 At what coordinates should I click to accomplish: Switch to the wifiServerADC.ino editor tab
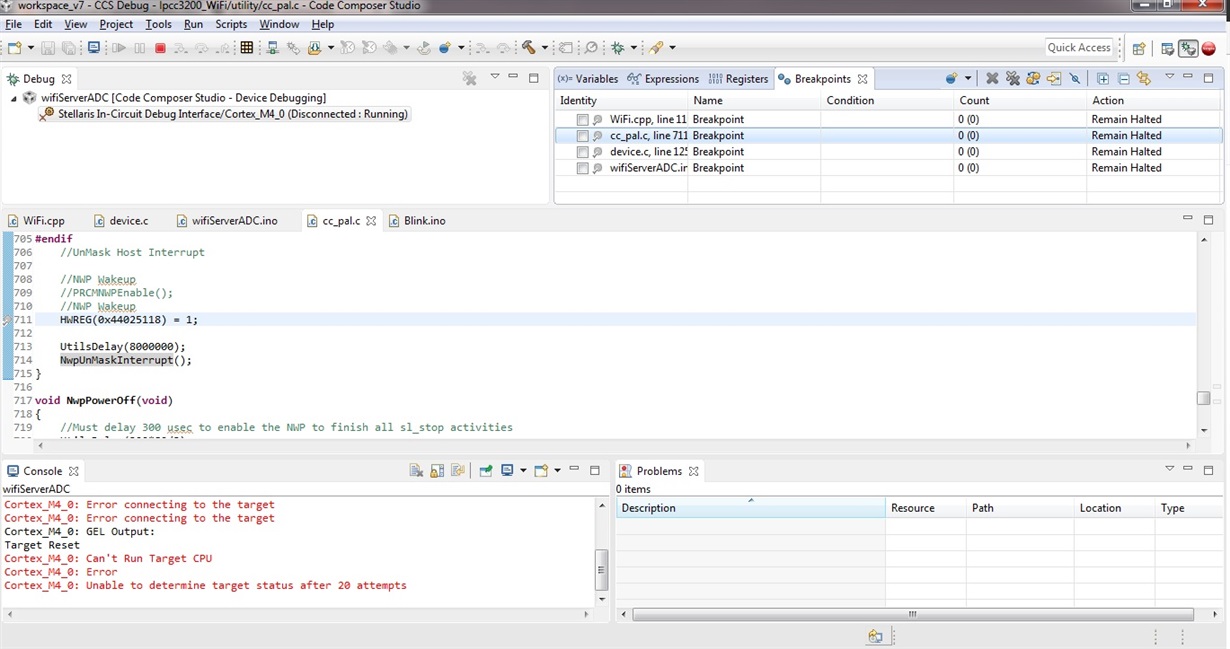234,220
